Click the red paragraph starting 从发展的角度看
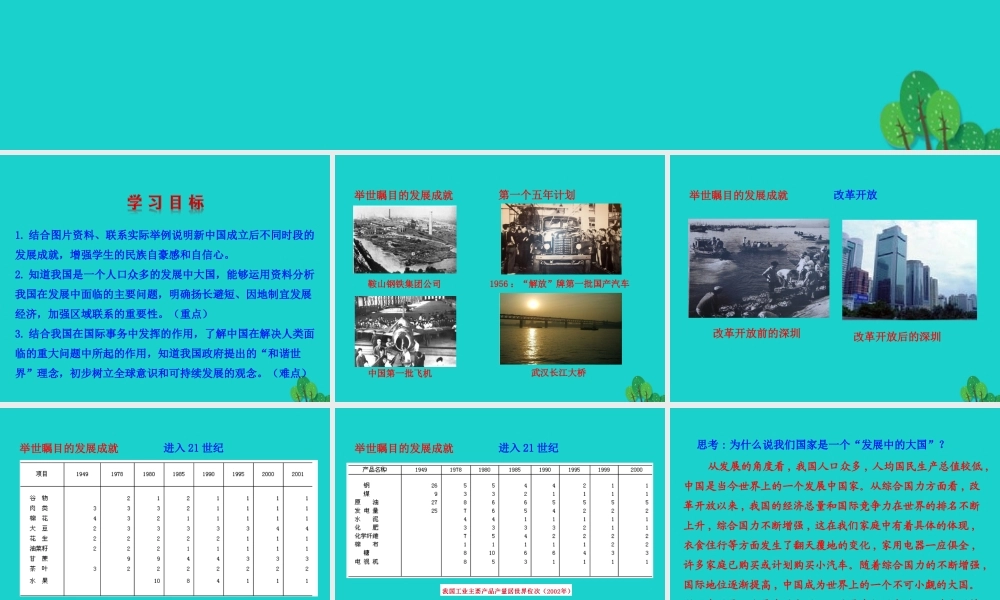This screenshot has width=1000, height=600. tap(835, 529)
